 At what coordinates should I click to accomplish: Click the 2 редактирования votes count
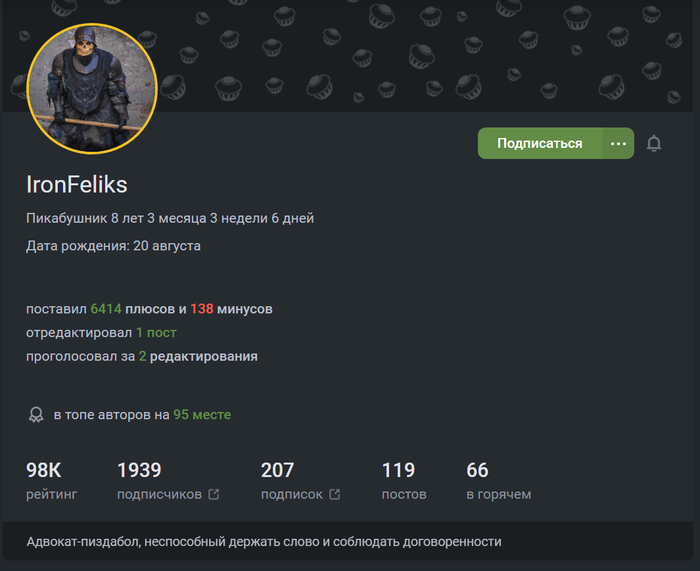coord(142,356)
